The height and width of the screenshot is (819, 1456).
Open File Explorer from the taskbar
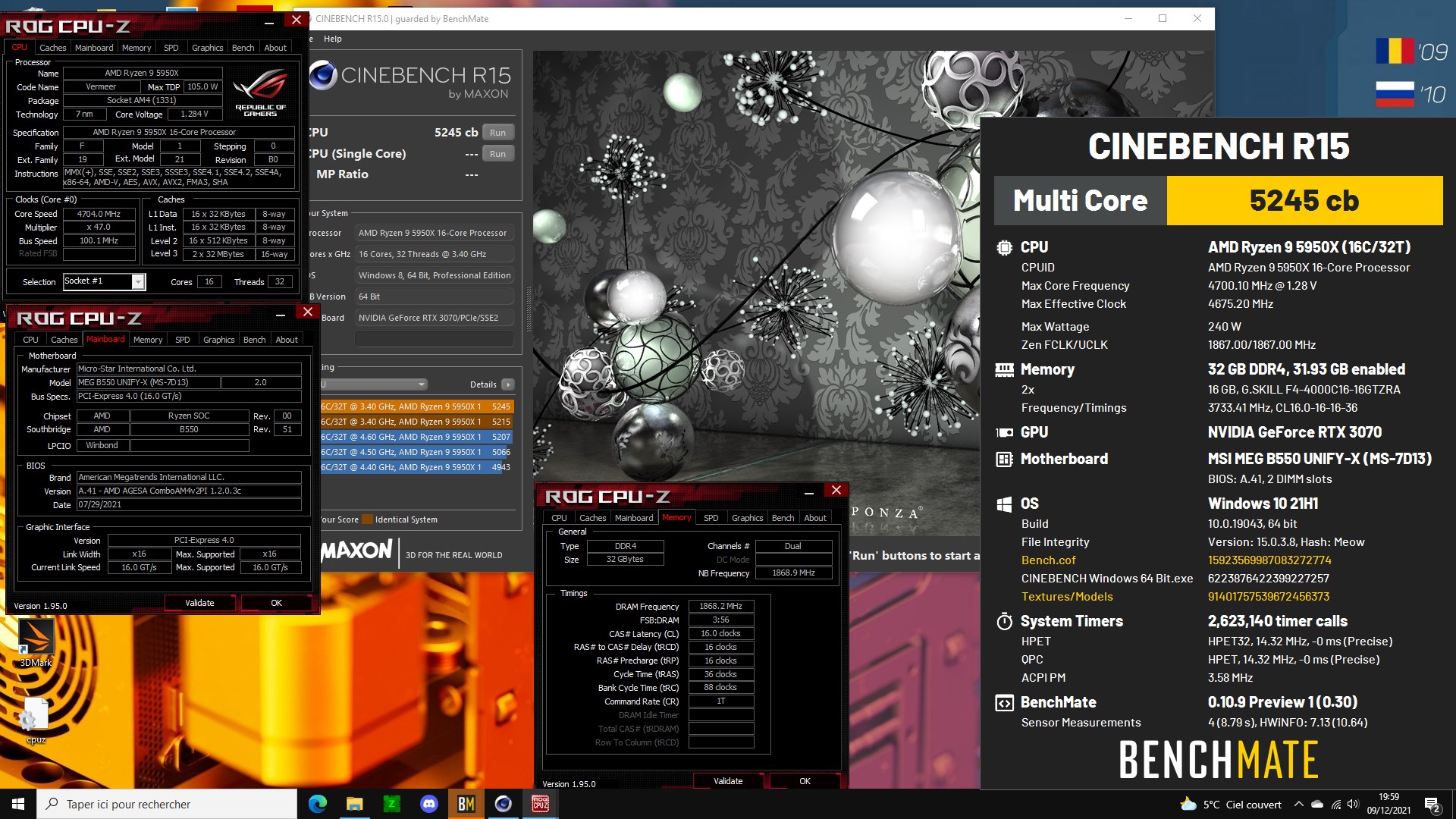[x=355, y=804]
